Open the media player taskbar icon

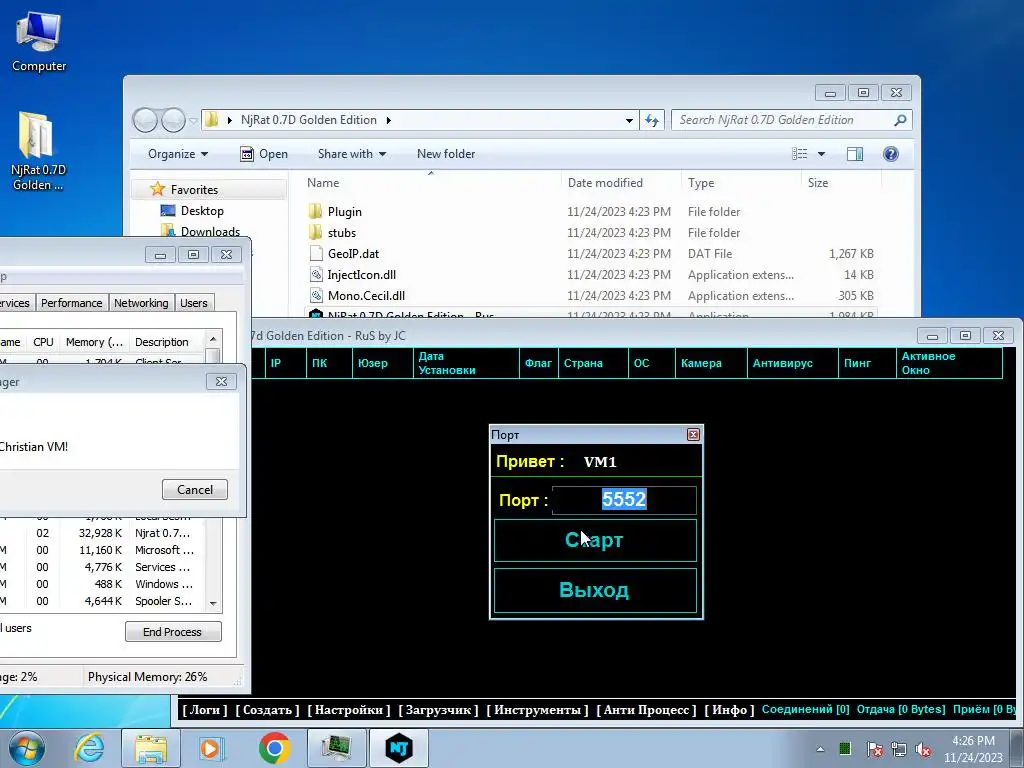[211, 748]
